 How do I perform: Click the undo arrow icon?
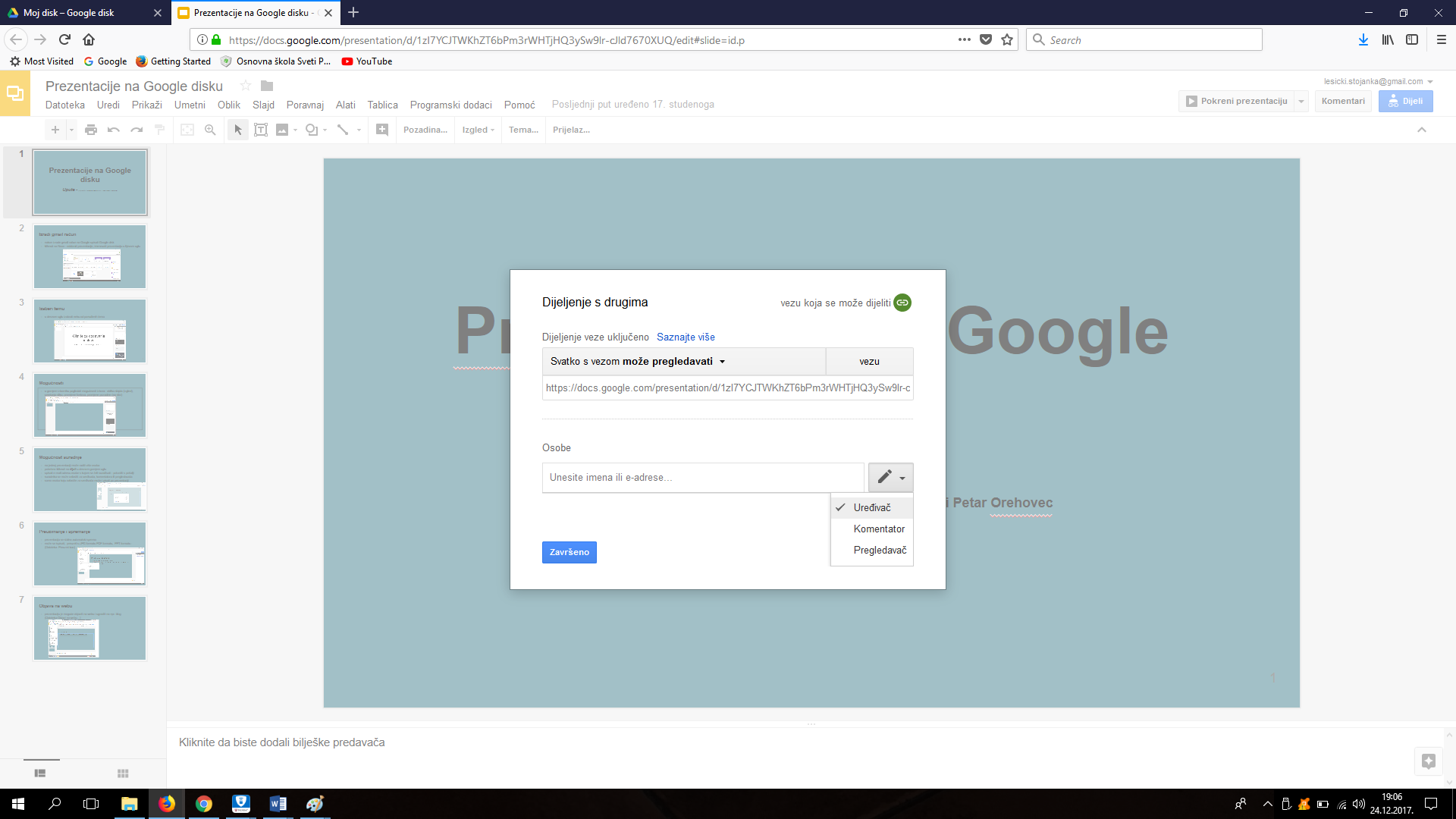click(x=114, y=130)
